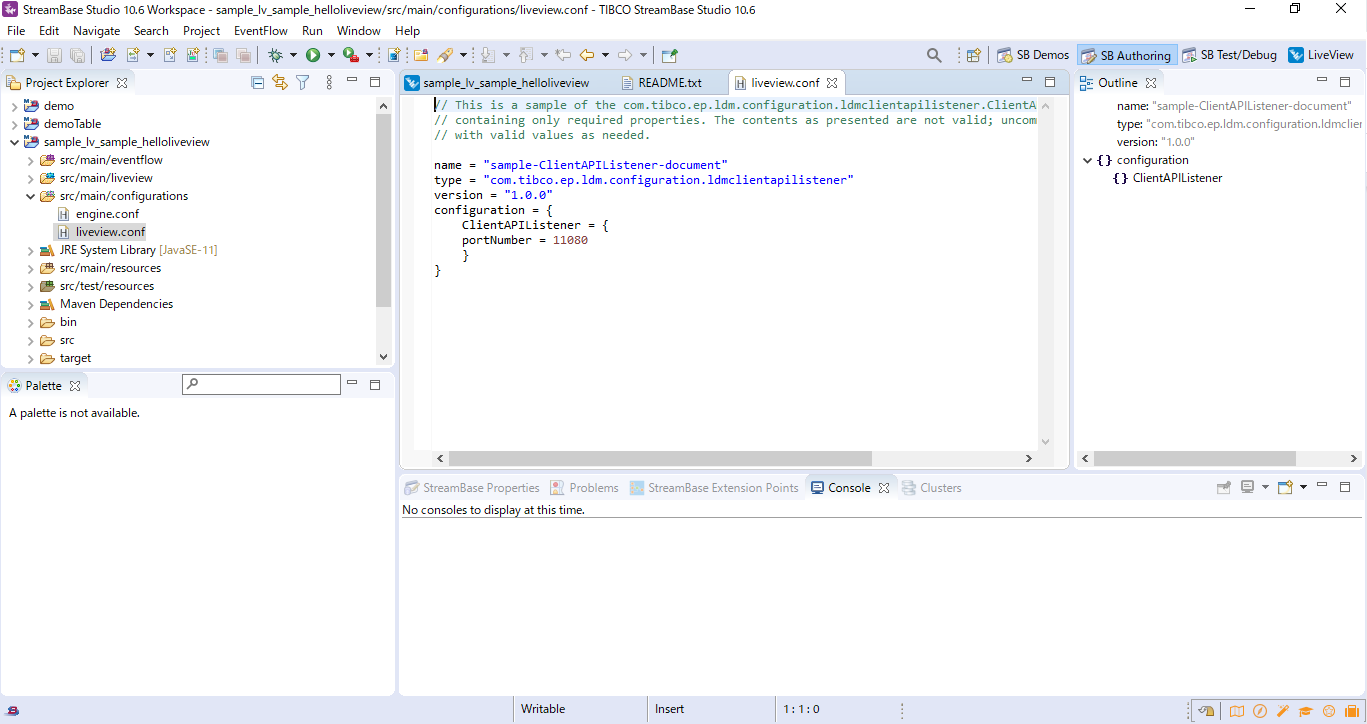This screenshot has width=1367, height=724.
Task: Collapse the src/main/configurations folder
Action: point(30,196)
